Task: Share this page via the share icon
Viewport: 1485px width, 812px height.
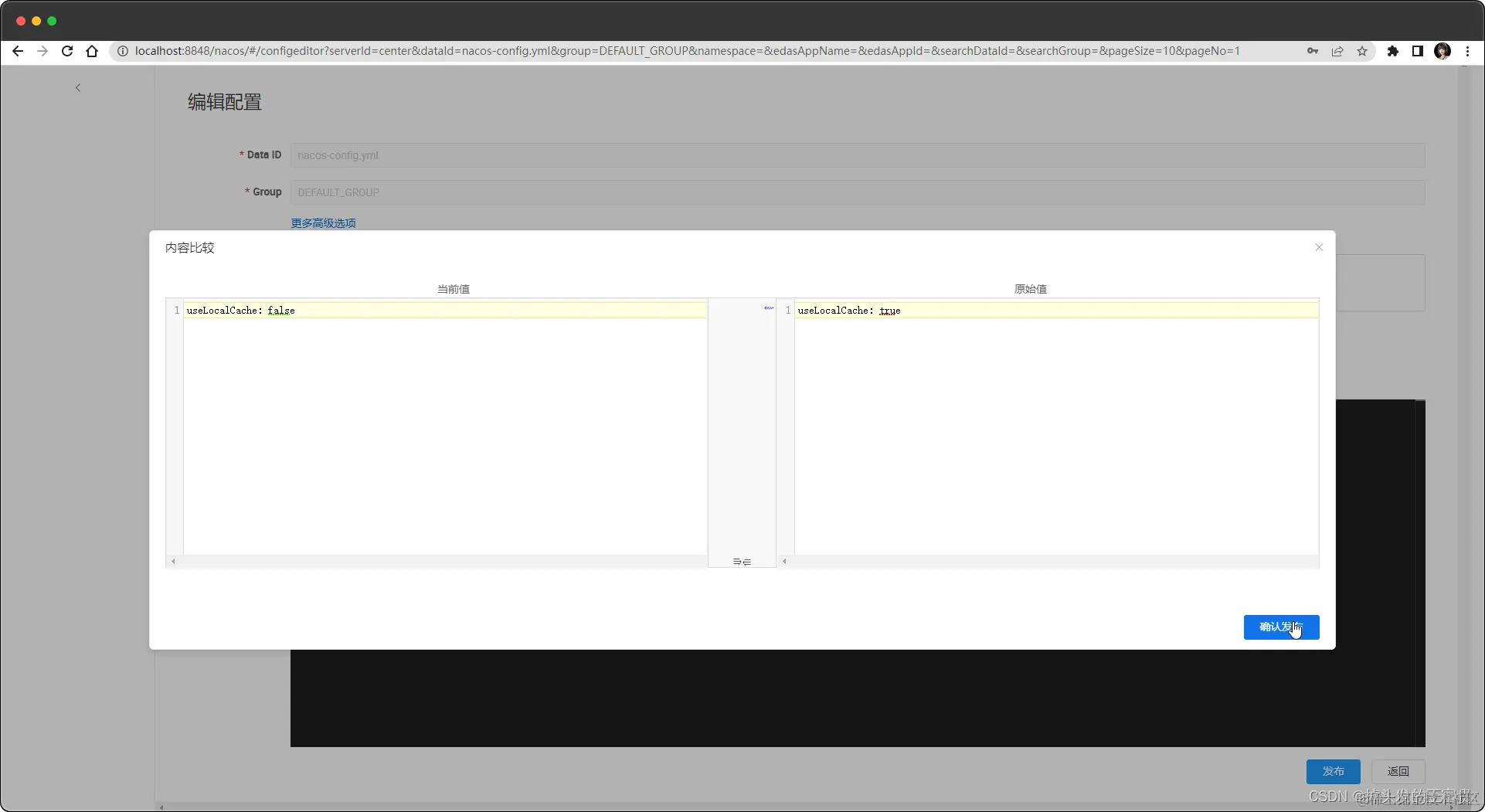Action: [1337, 51]
